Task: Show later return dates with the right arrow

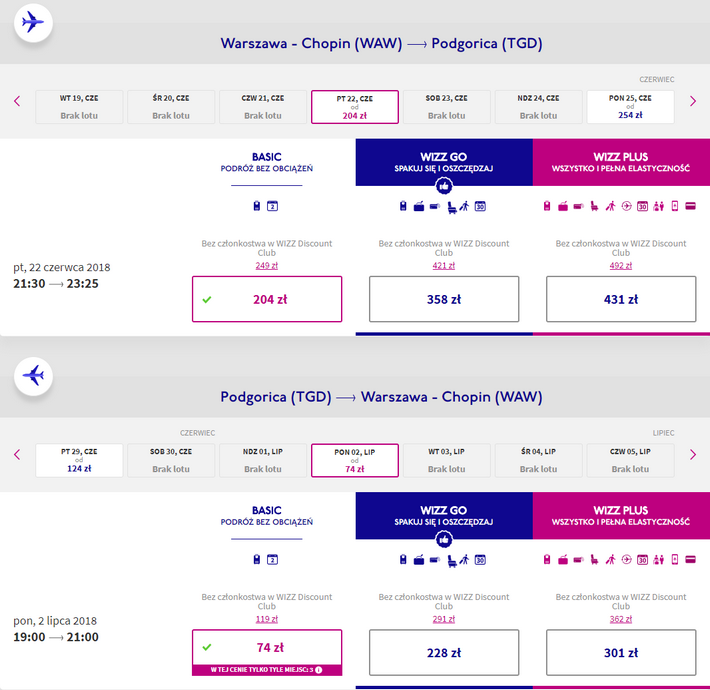Action: (693, 455)
